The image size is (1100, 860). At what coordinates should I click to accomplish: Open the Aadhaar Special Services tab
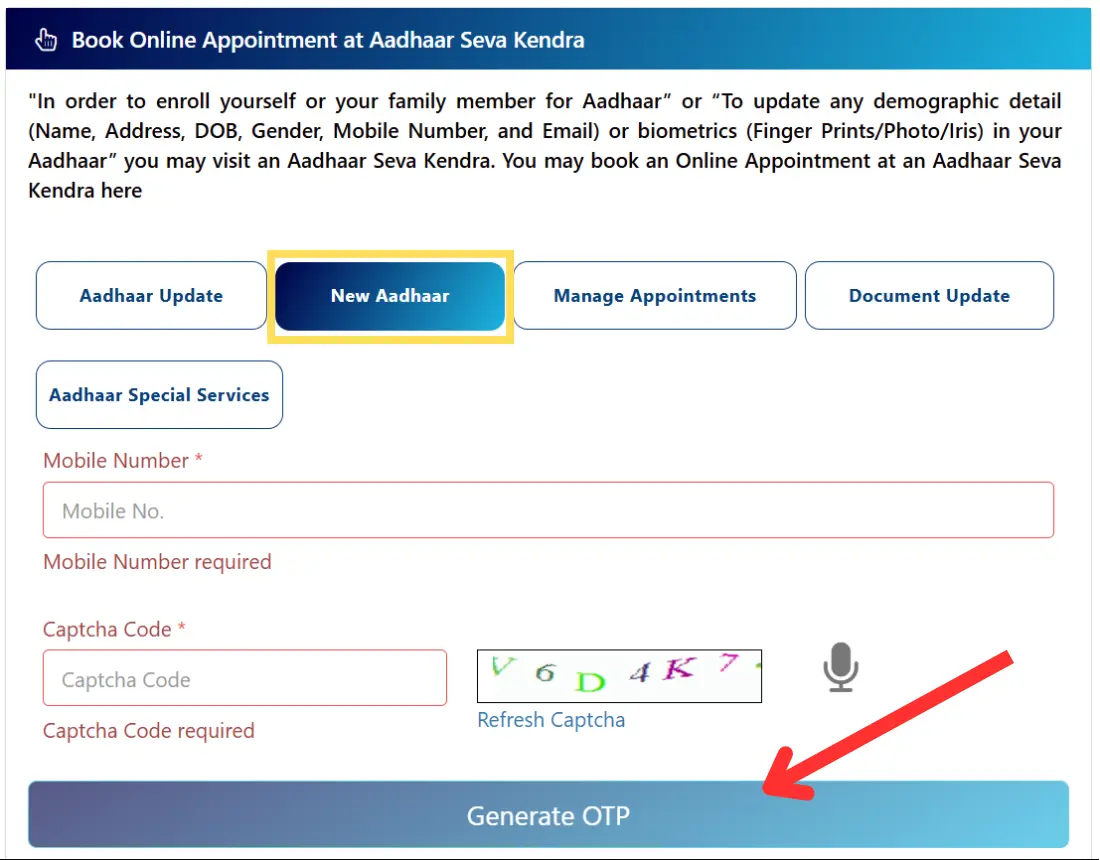(x=159, y=394)
